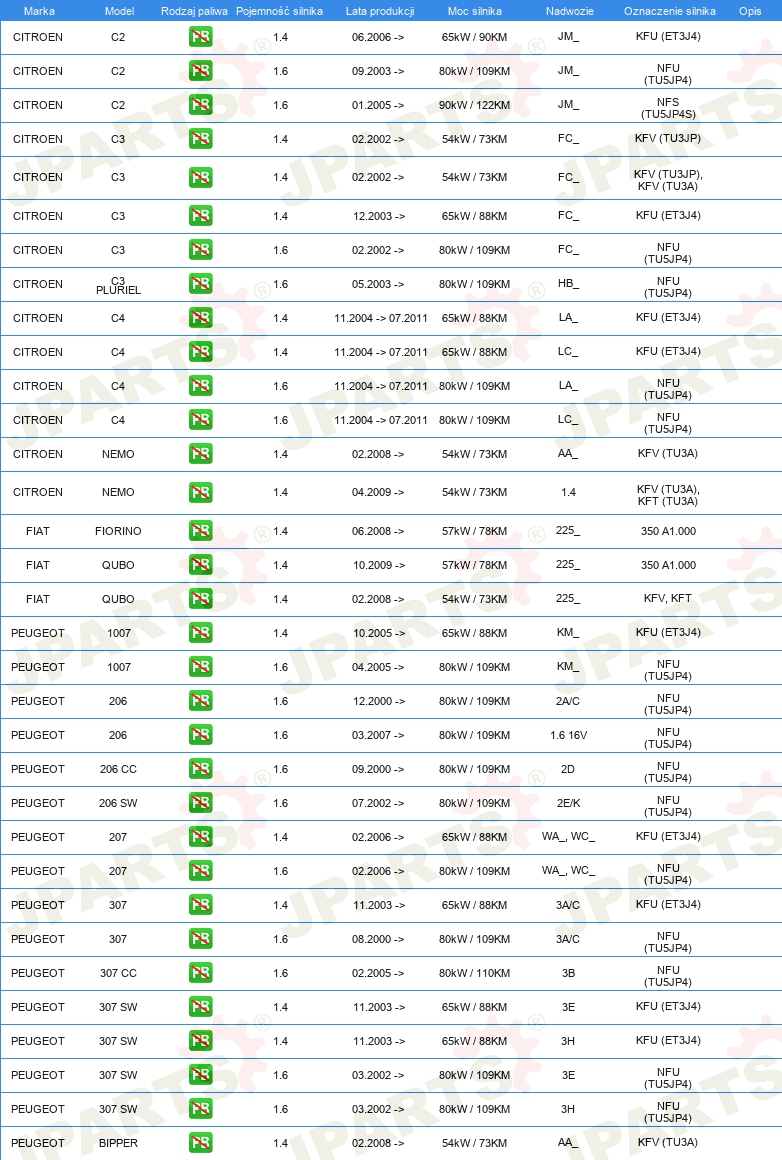Select the '10.2005 ->' production date cell
The height and width of the screenshot is (1160, 782).
pos(379,633)
